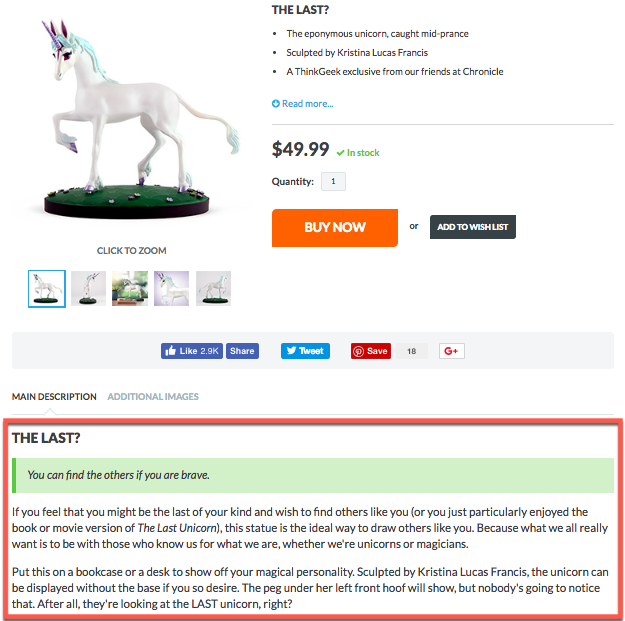625x621 pixels.
Task: Click the Facebook Share button
Action: coord(242,351)
